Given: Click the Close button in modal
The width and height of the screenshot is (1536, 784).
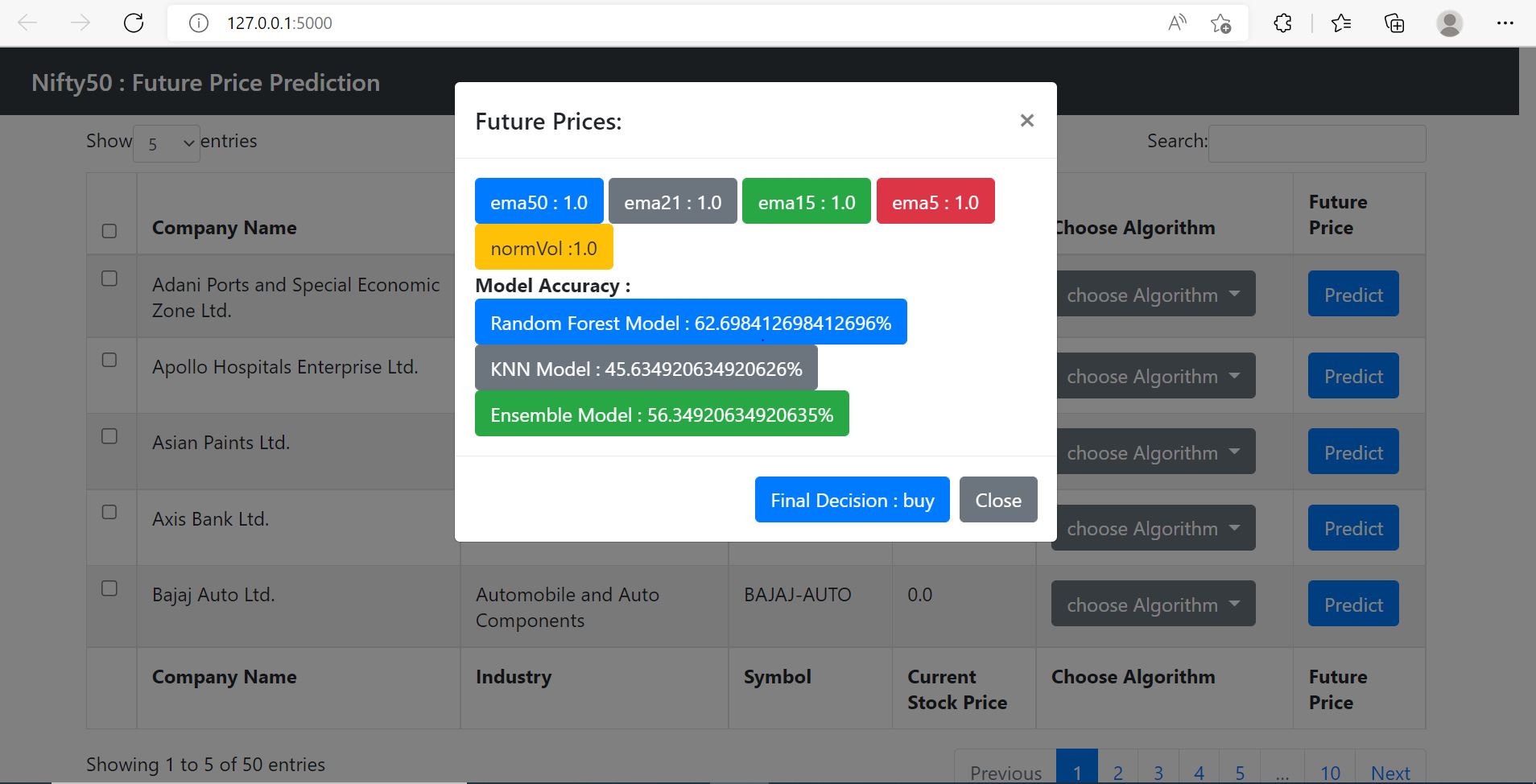Looking at the screenshot, I should (x=998, y=500).
